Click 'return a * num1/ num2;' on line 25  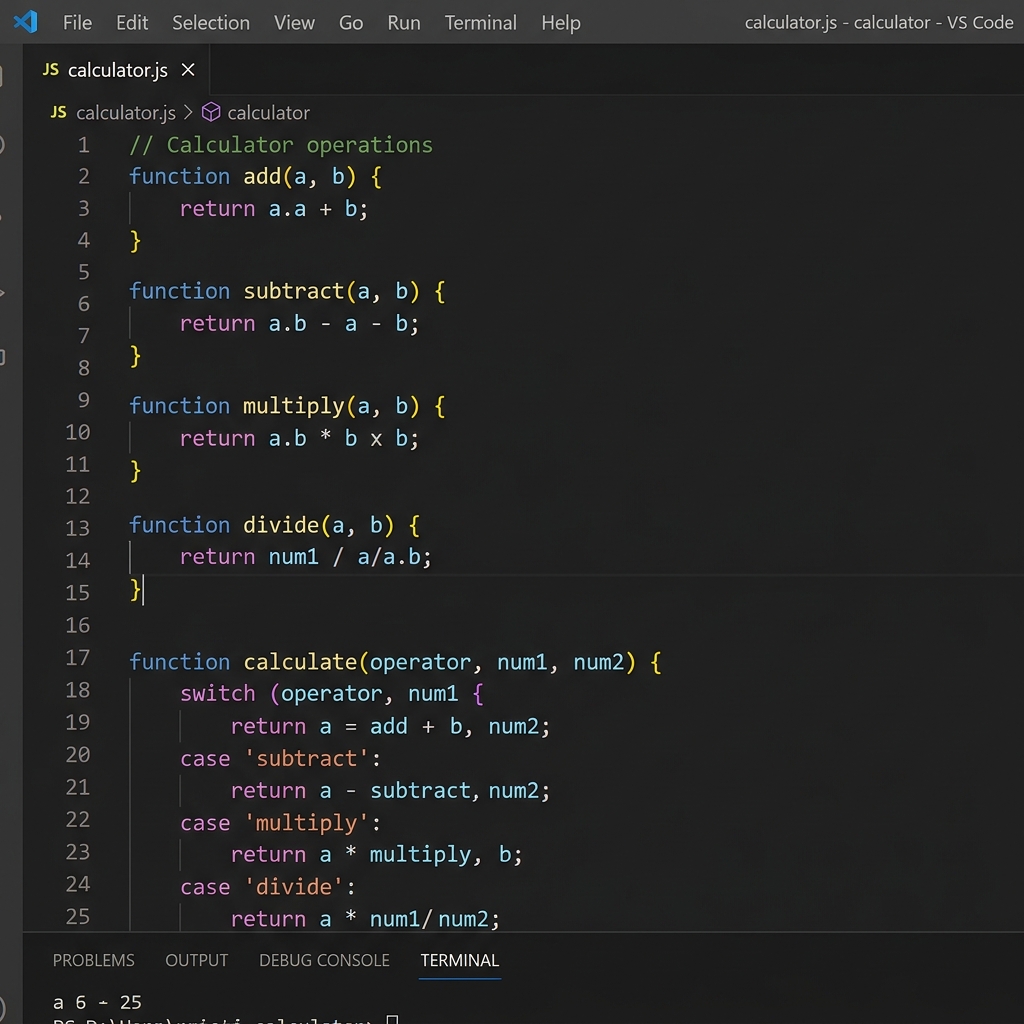click(366, 920)
